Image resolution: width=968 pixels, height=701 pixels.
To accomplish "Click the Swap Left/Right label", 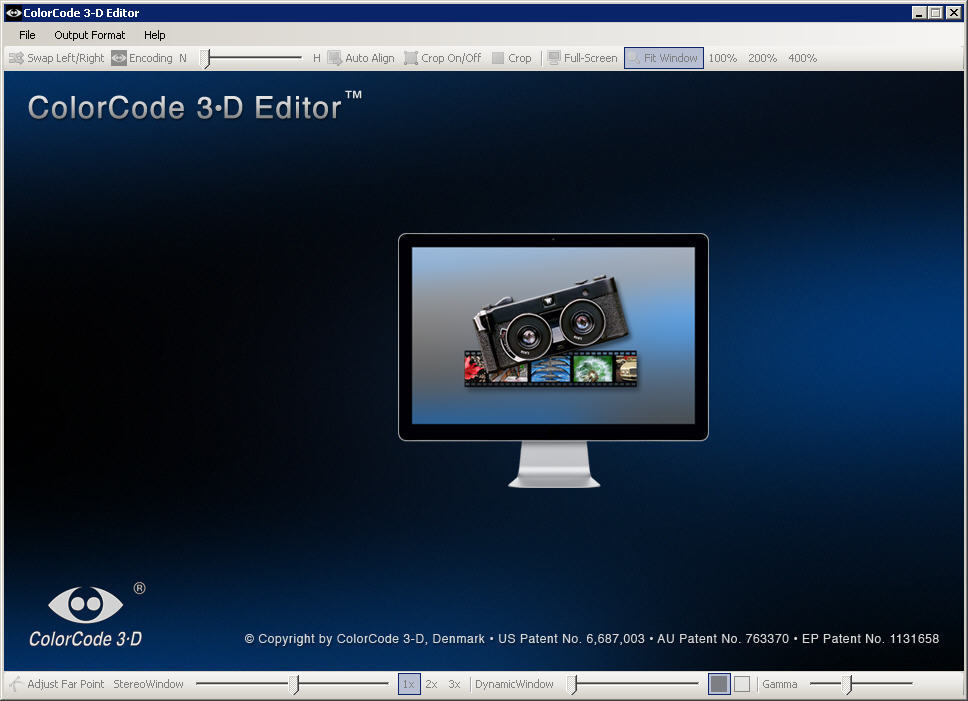I will coord(65,58).
